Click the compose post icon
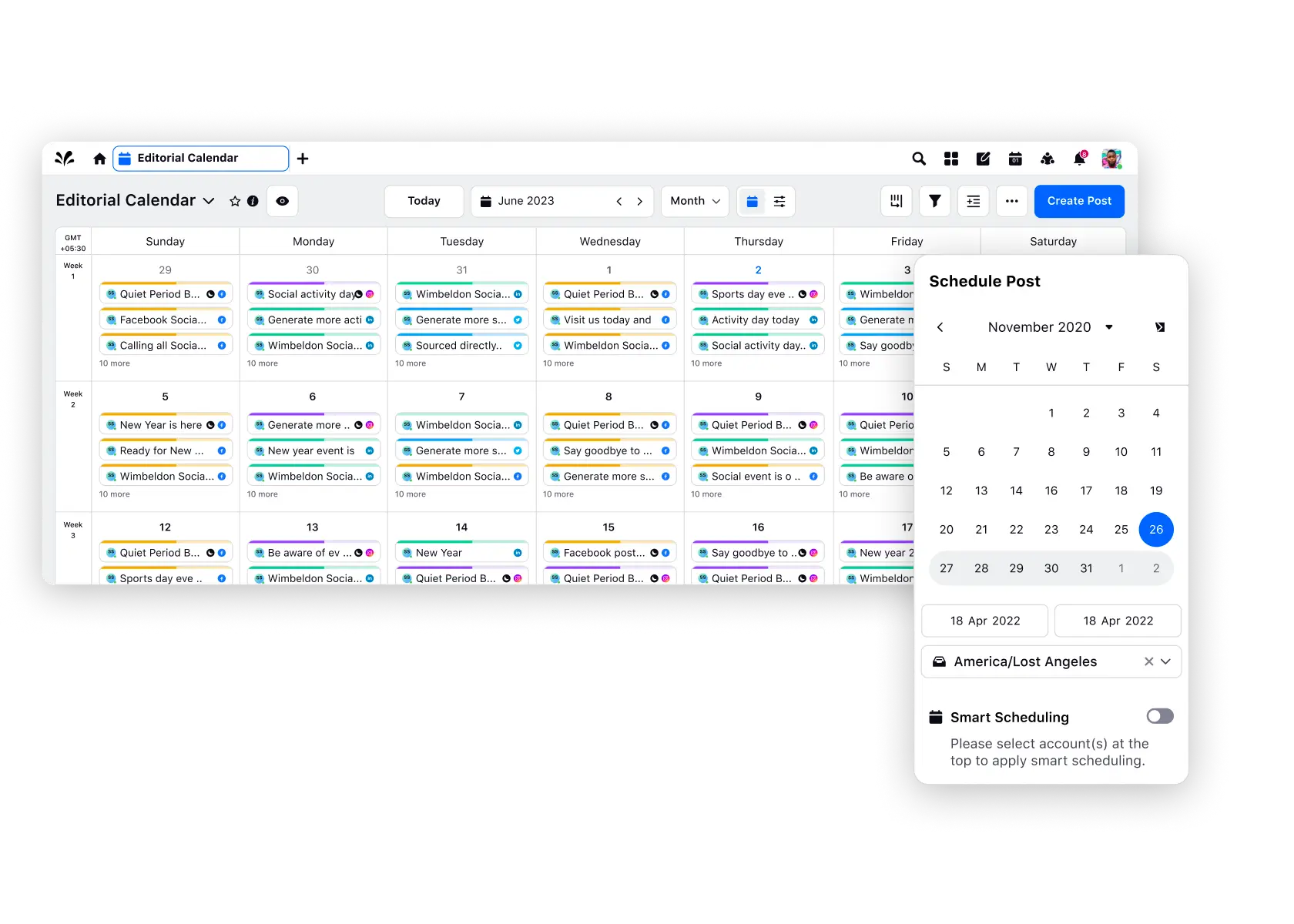 (x=983, y=159)
